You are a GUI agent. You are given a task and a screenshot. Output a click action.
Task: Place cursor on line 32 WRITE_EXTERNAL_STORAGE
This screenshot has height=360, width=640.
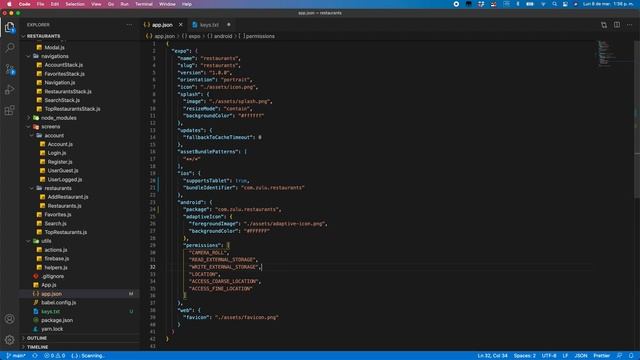click(224, 267)
